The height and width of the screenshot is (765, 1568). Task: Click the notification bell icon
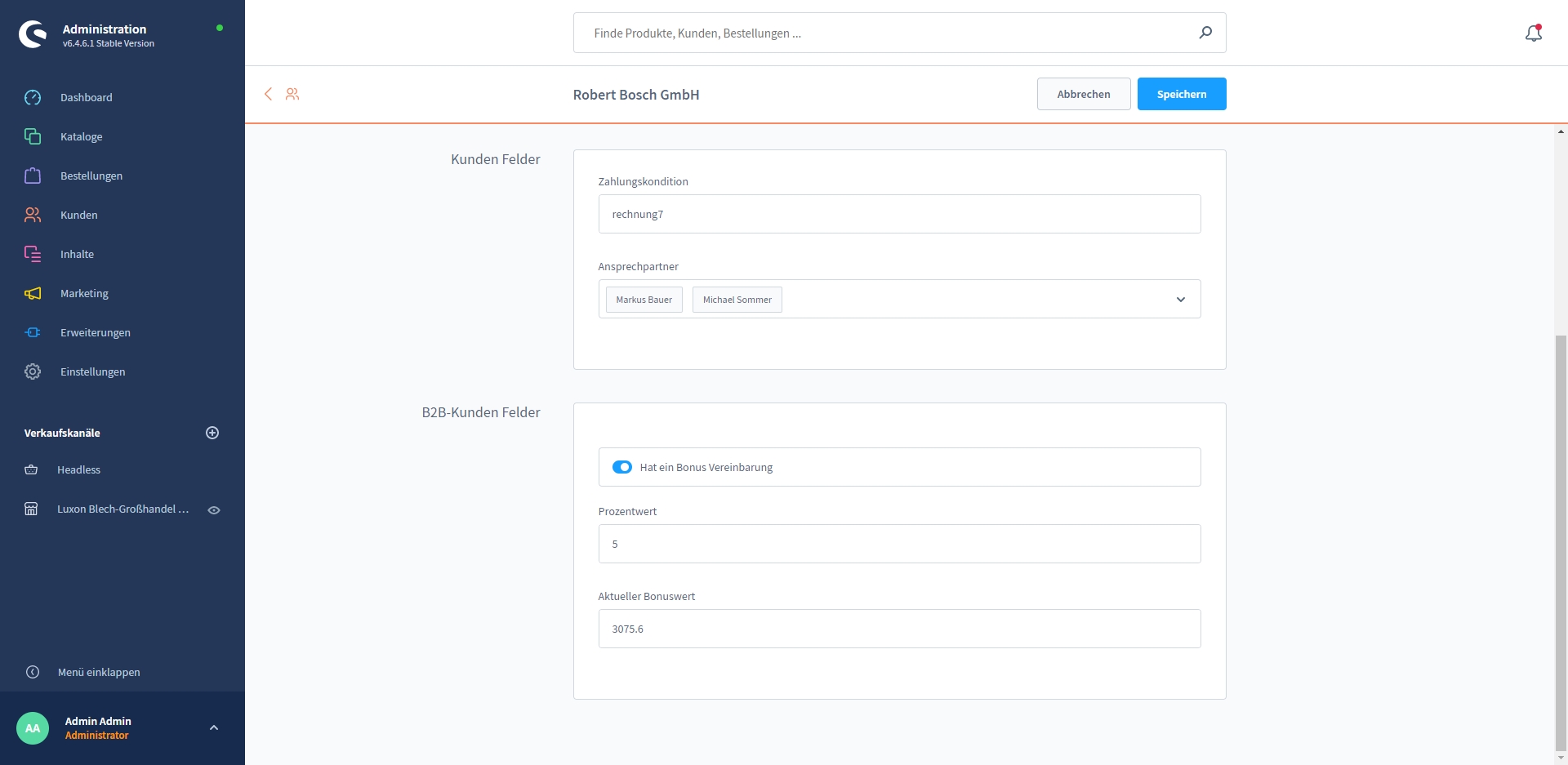(1533, 33)
